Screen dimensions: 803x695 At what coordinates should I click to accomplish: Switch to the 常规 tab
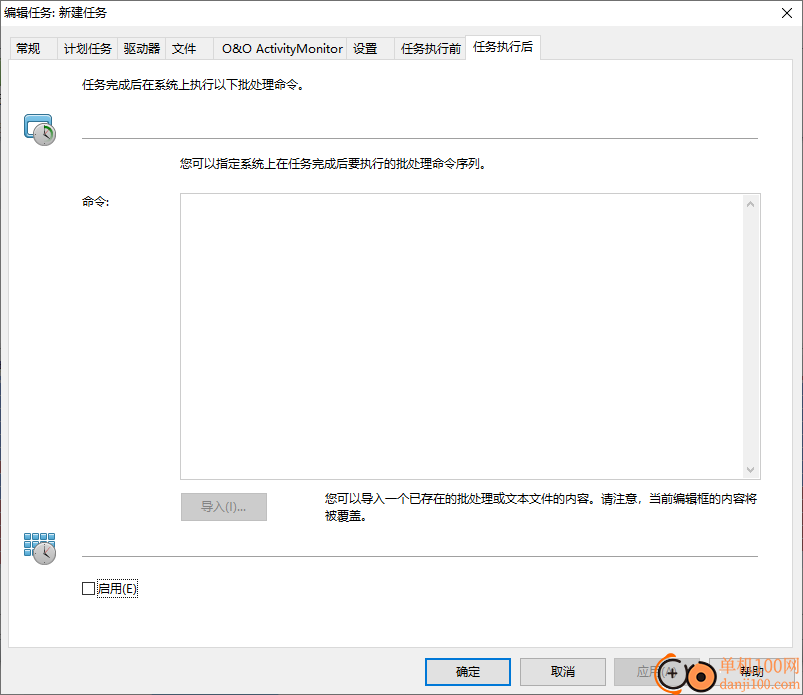(x=34, y=49)
